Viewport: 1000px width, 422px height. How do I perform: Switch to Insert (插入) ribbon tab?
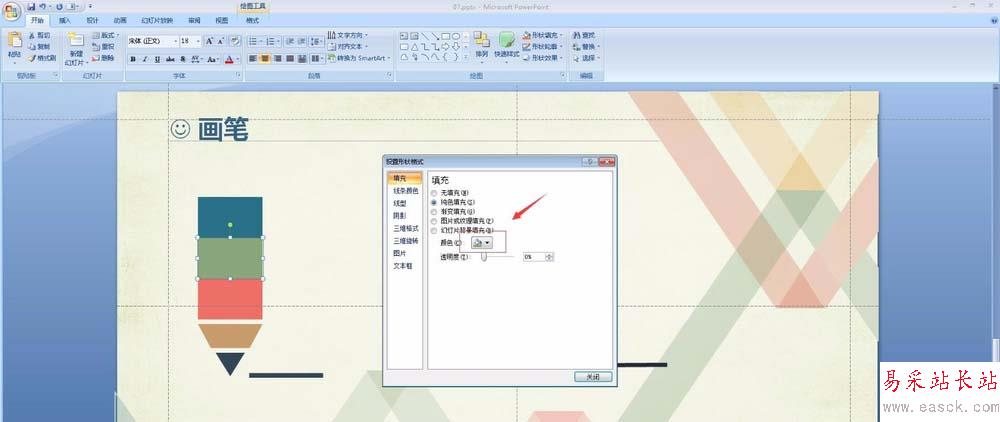(x=64, y=20)
